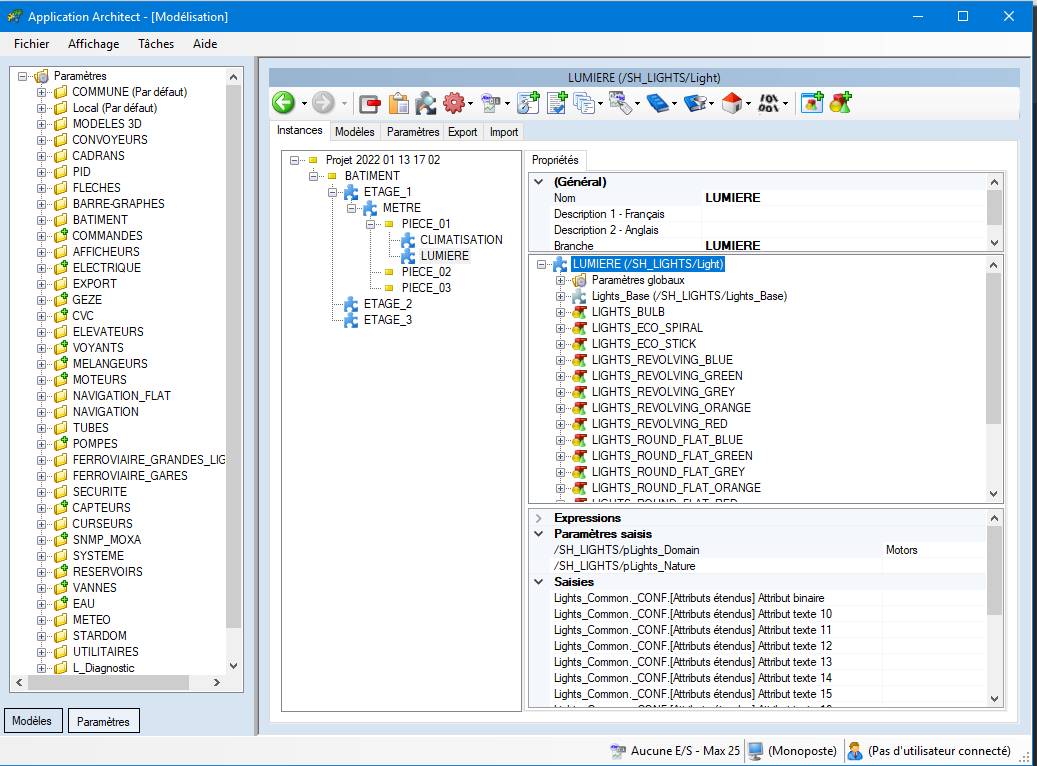Open the Fichier menu
This screenshot has width=1037, height=766.
coord(32,44)
